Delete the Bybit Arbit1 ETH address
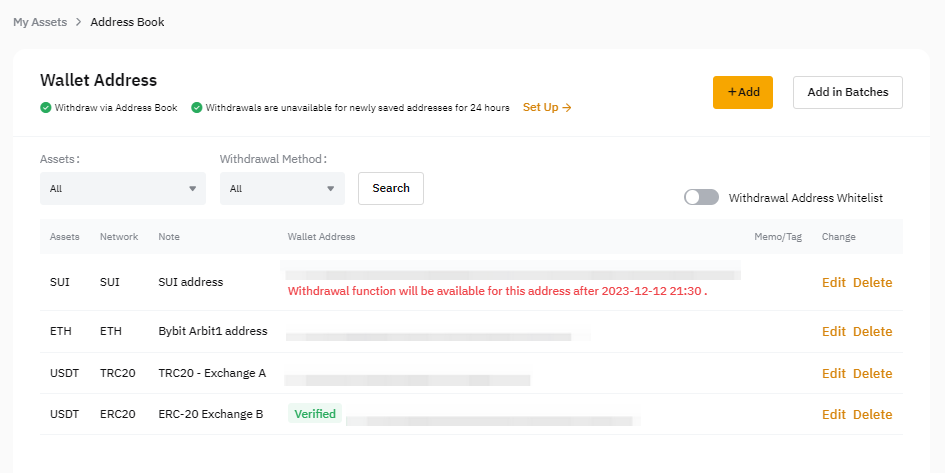Image resolution: width=945 pixels, height=473 pixels. point(872,332)
